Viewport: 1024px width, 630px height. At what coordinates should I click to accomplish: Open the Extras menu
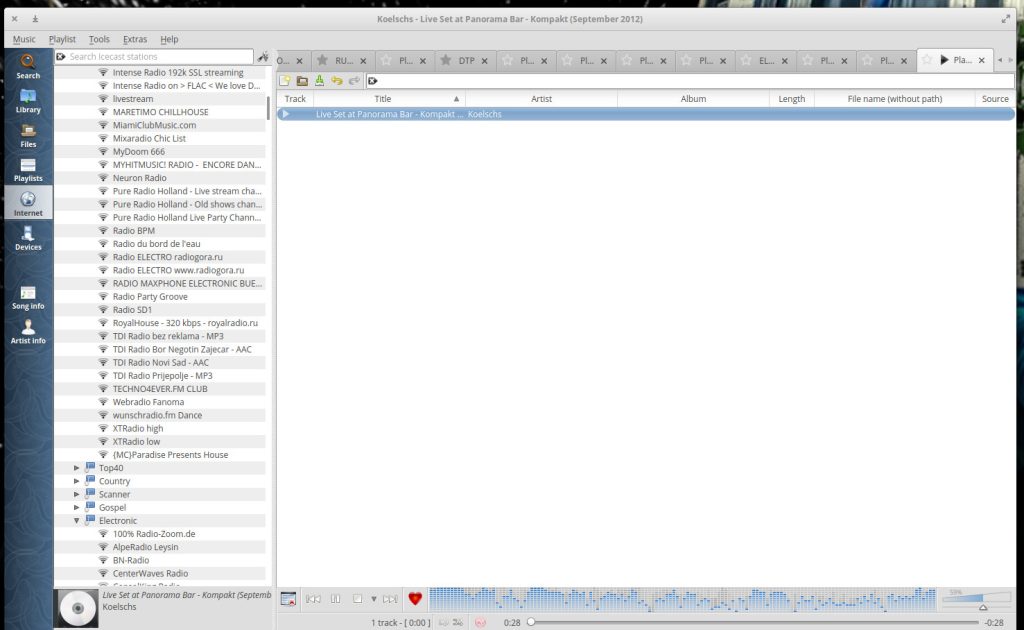135,39
